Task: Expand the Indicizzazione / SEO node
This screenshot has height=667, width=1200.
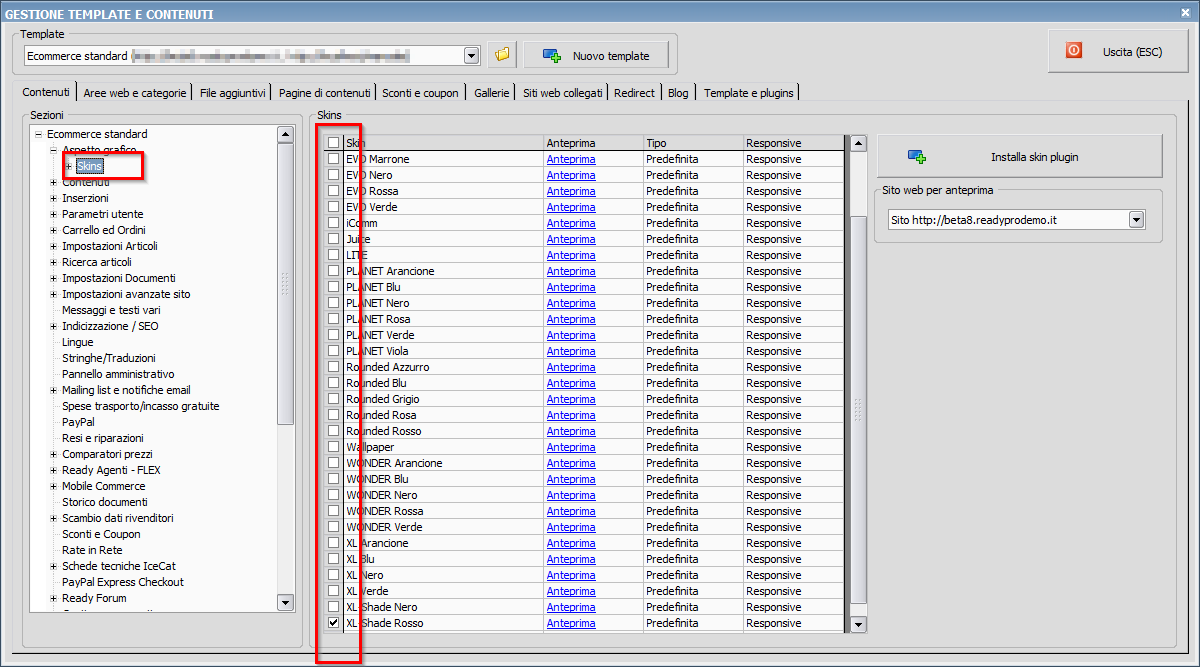Action: [54, 326]
